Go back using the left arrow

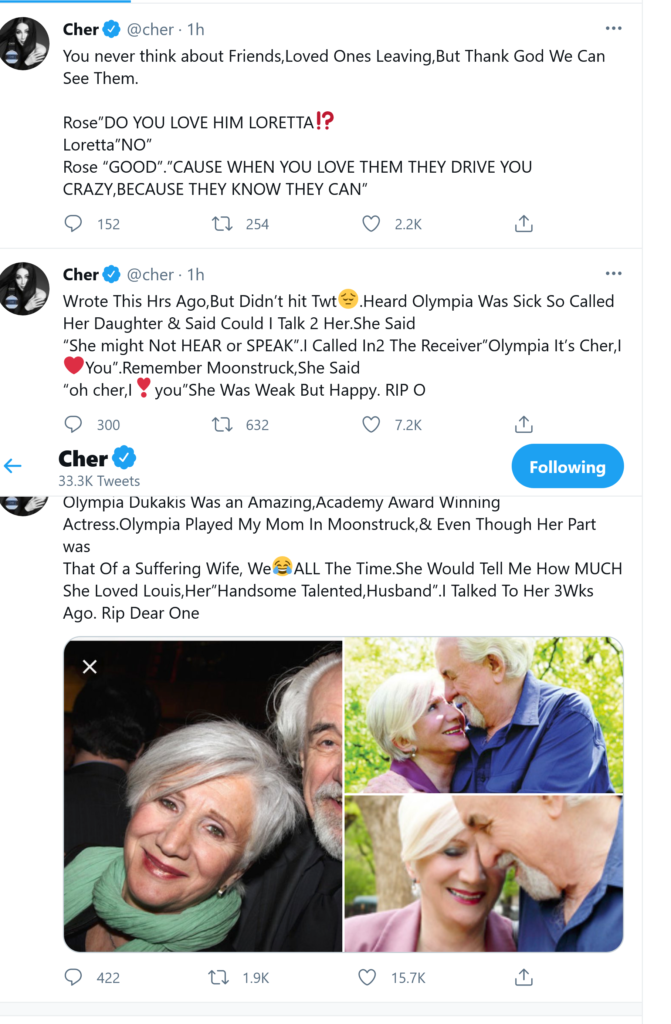[13, 466]
